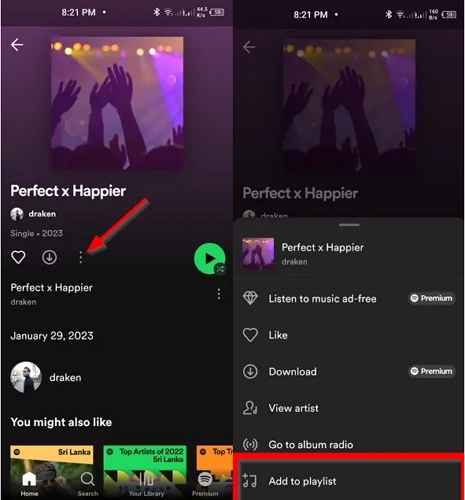Tap dimmed back arrow in right screen
Viewport: 465px width, 500px height.
[249, 47]
